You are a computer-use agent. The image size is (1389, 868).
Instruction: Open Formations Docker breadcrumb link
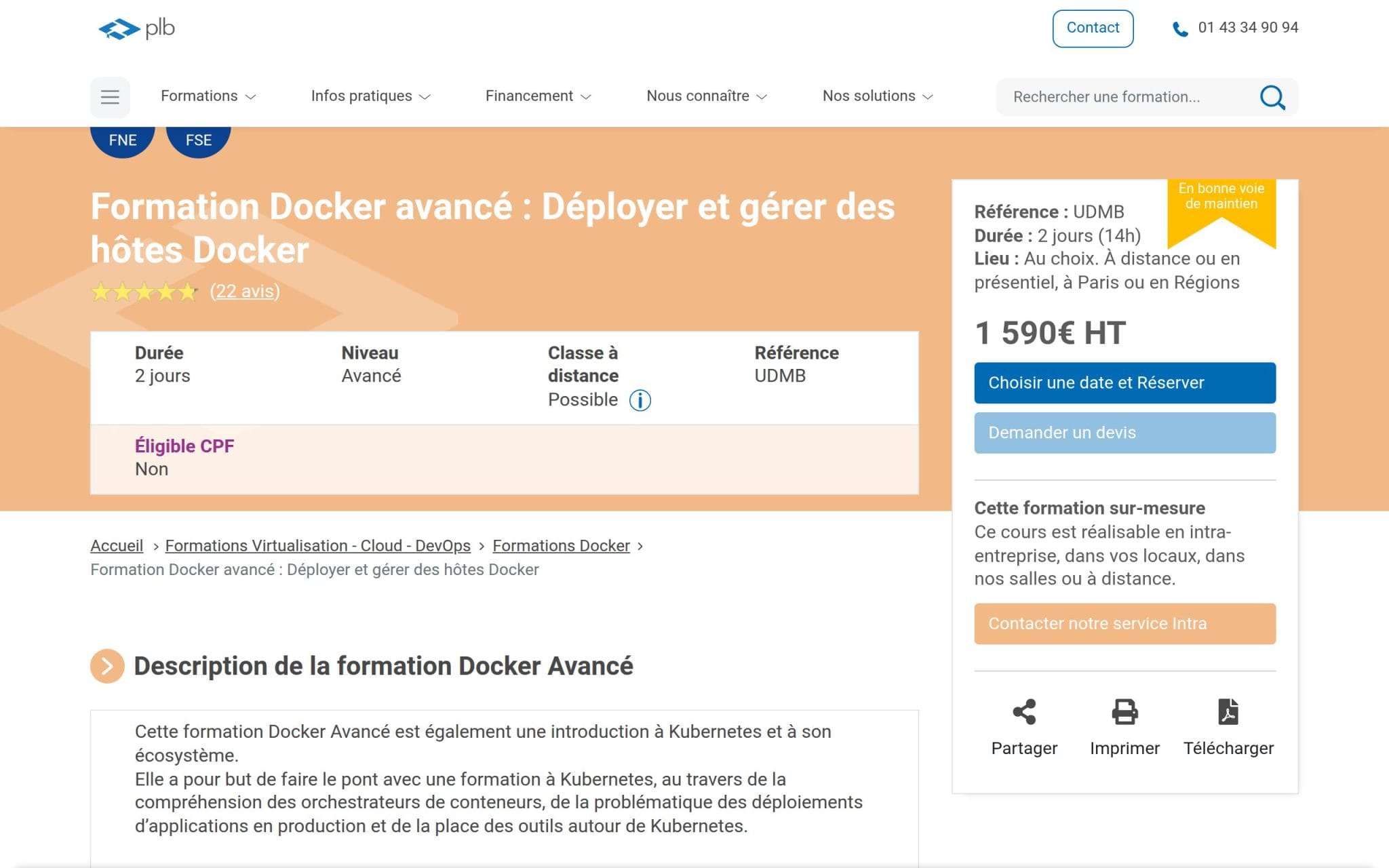coord(561,546)
